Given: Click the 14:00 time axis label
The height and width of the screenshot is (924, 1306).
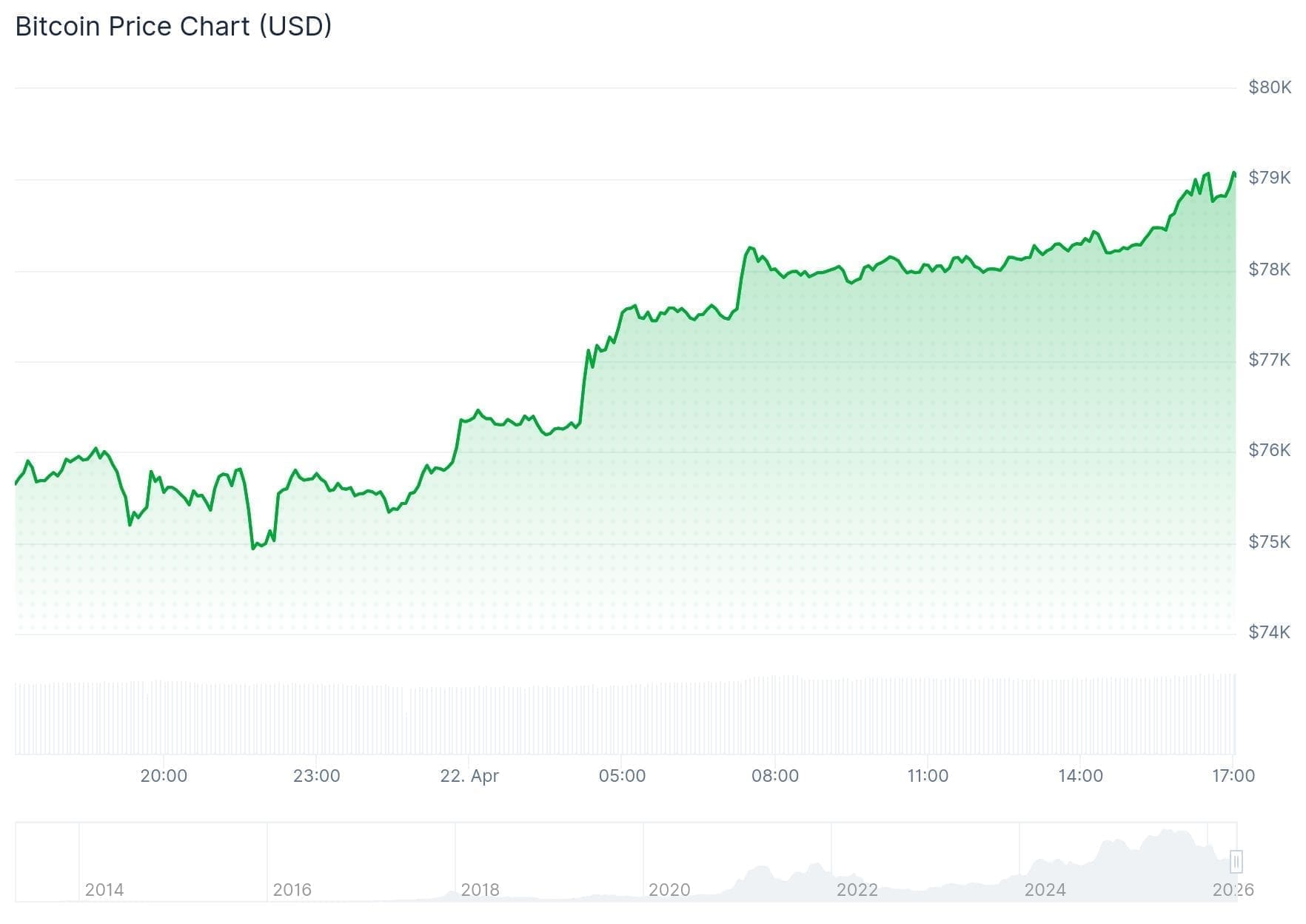Looking at the screenshot, I should click(x=1080, y=776).
